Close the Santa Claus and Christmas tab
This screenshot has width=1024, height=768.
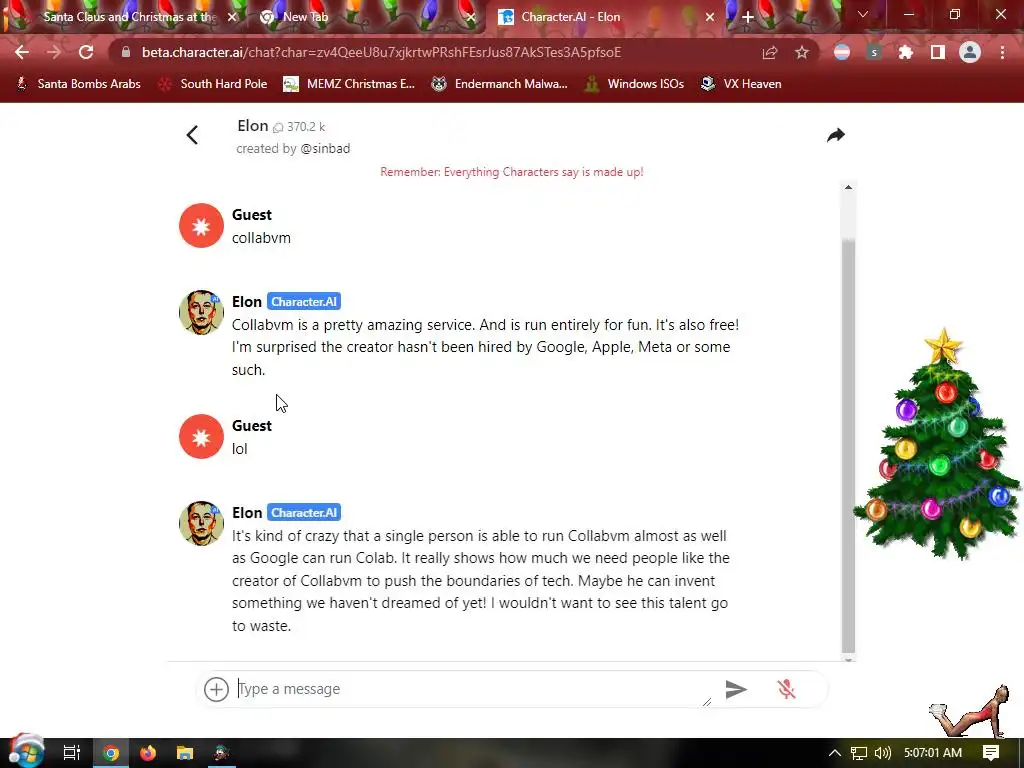232,17
